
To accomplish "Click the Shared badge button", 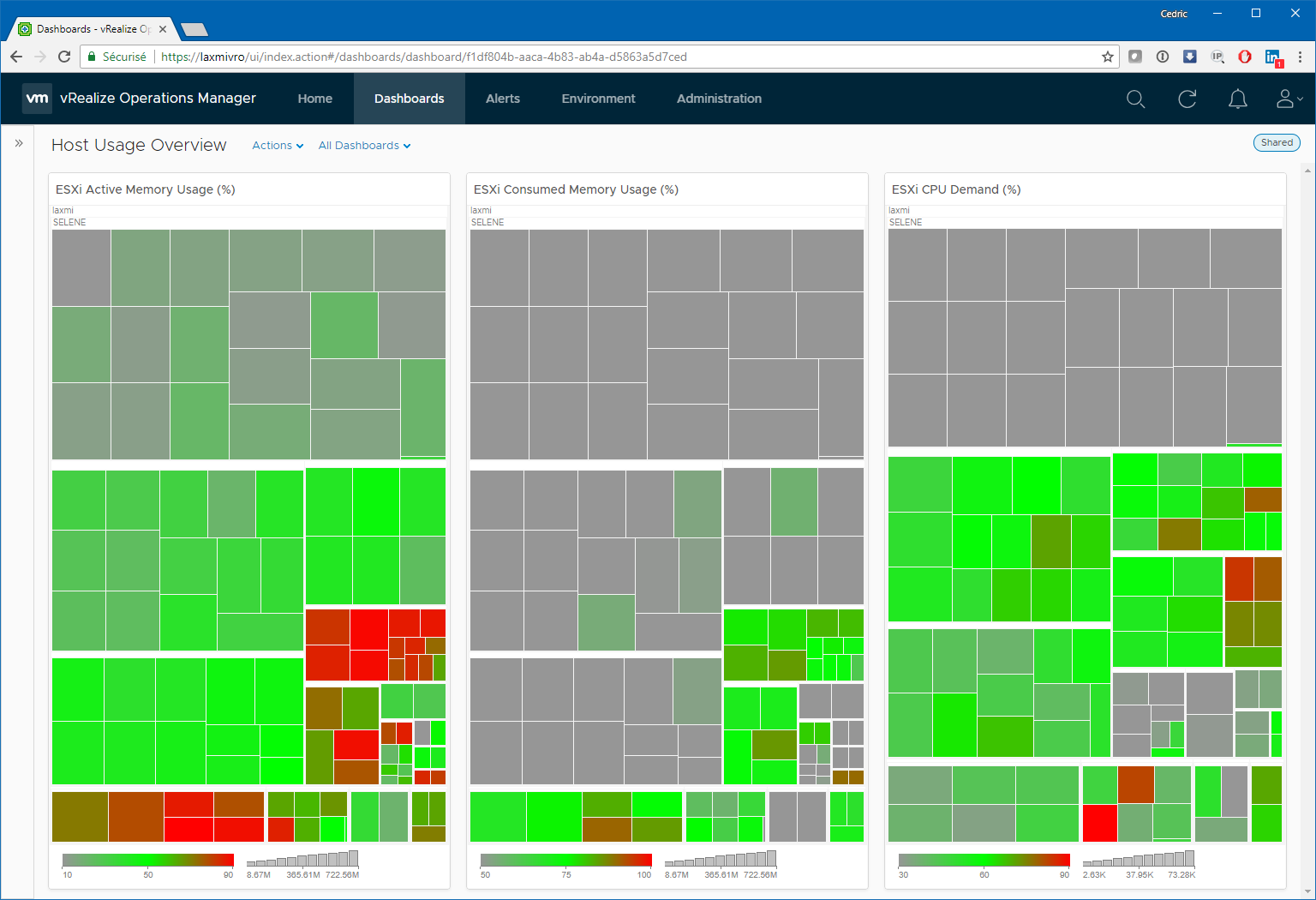I will (x=1276, y=143).
